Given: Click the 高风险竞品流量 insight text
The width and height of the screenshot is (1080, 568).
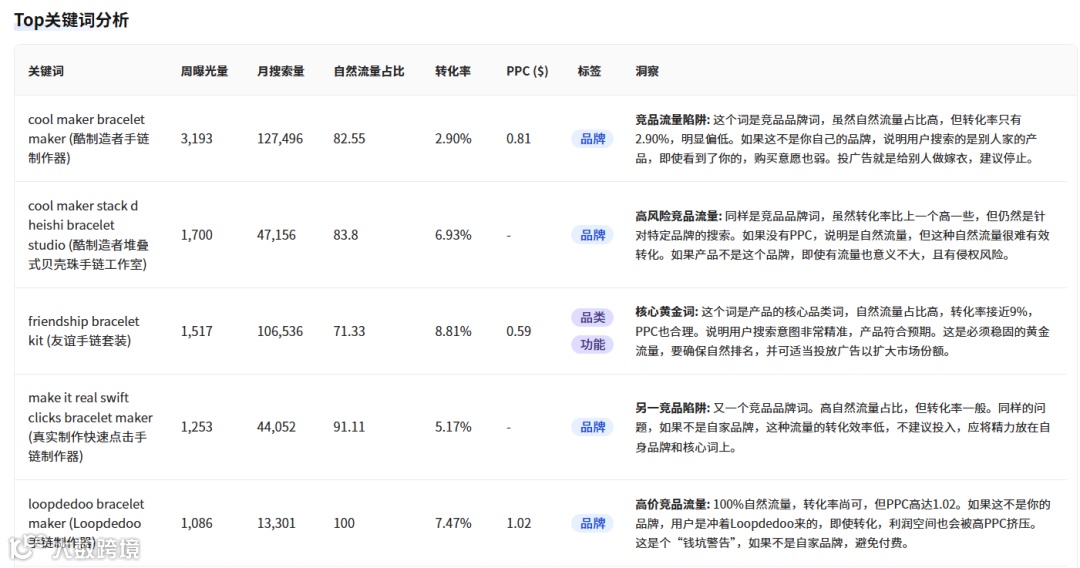Looking at the screenshot, I should (x=842, y=235).
